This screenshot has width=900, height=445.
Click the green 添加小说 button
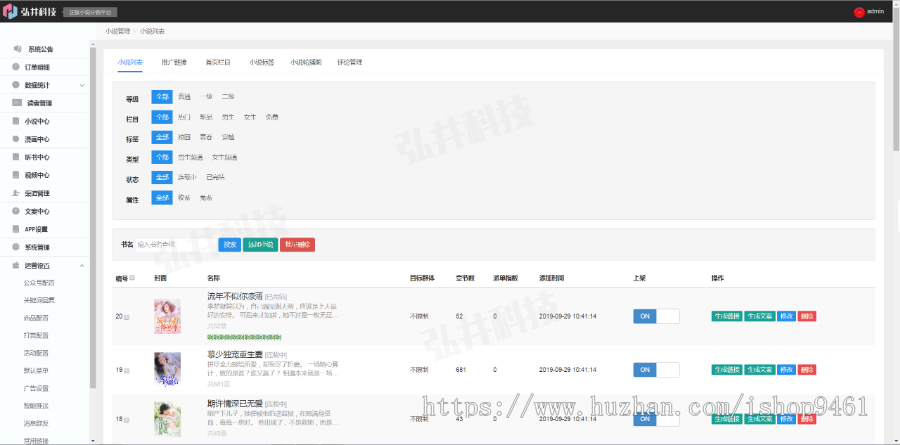pos(261,245)
